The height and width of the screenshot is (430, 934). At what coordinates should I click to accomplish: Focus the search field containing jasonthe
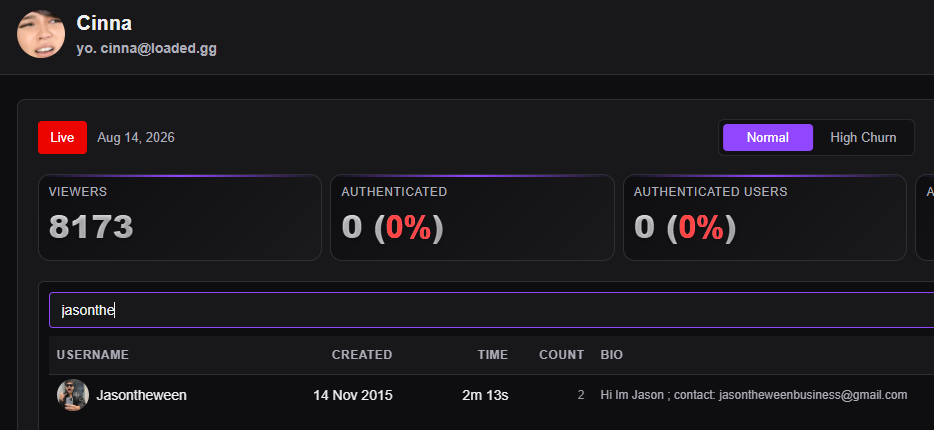click(491, 310)
